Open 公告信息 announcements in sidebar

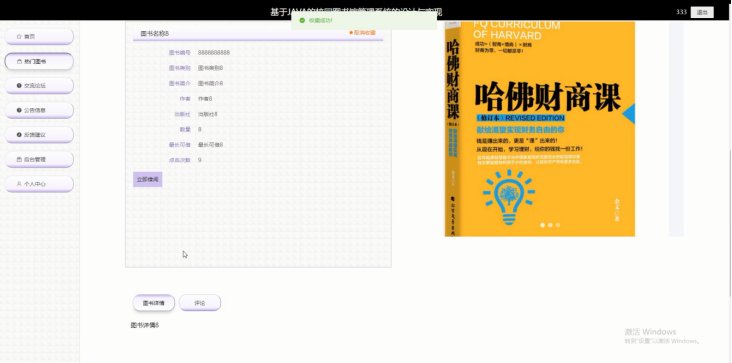39,110
